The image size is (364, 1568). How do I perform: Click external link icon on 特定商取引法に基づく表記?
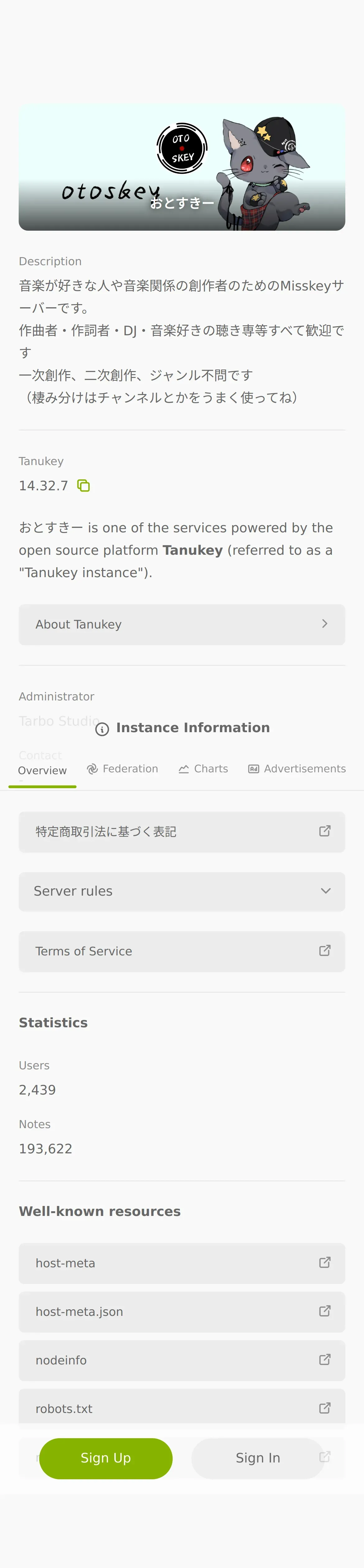coord(325,831)
